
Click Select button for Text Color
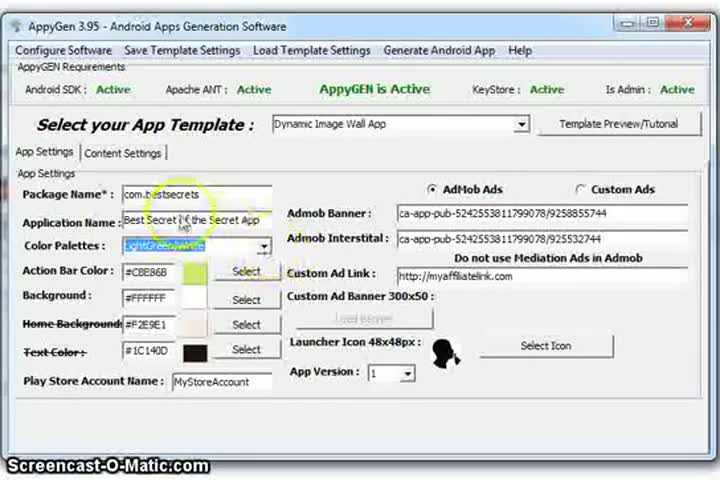pyautogui.click(x=247, y=349)
